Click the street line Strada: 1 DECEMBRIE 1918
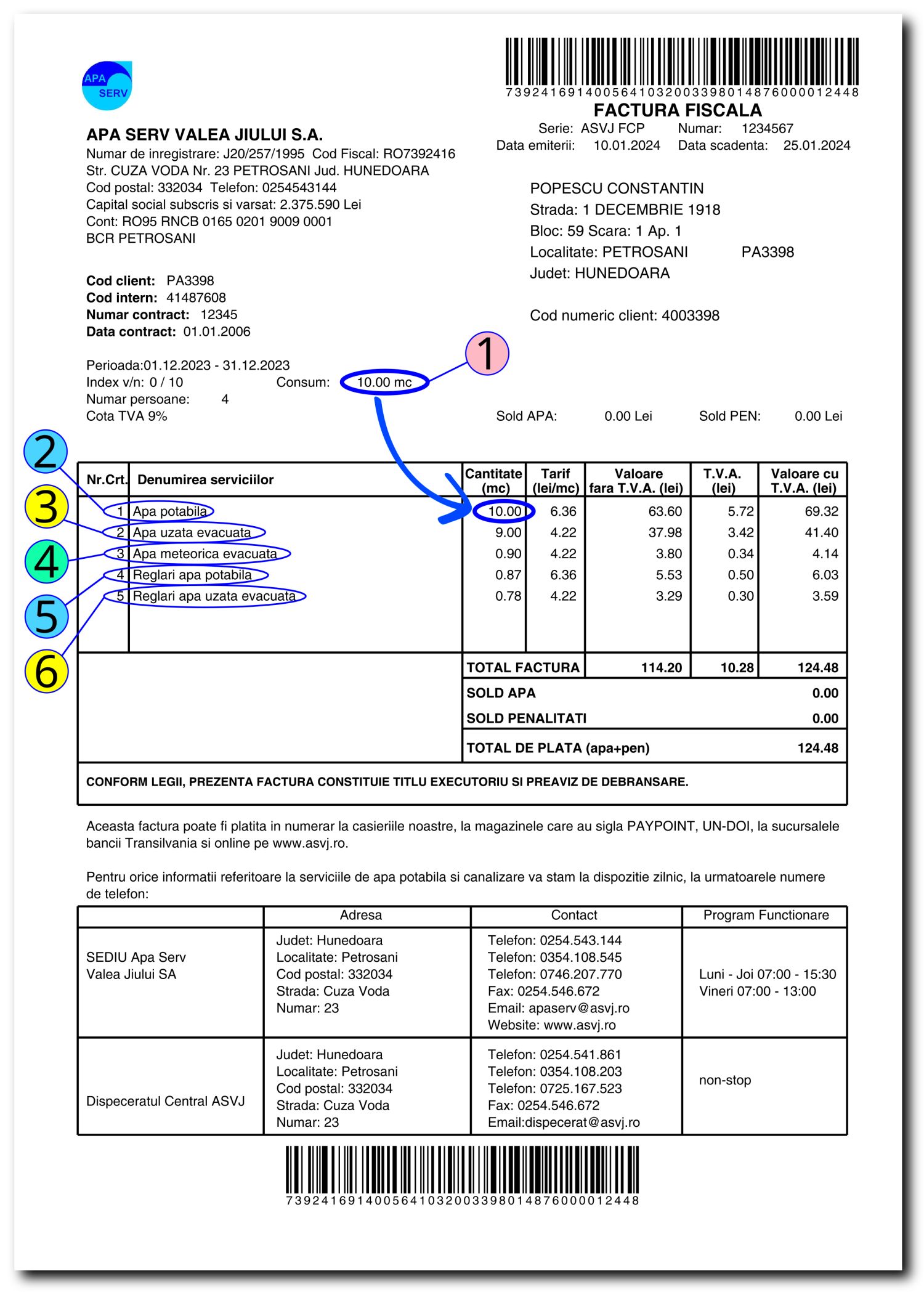 625,209
